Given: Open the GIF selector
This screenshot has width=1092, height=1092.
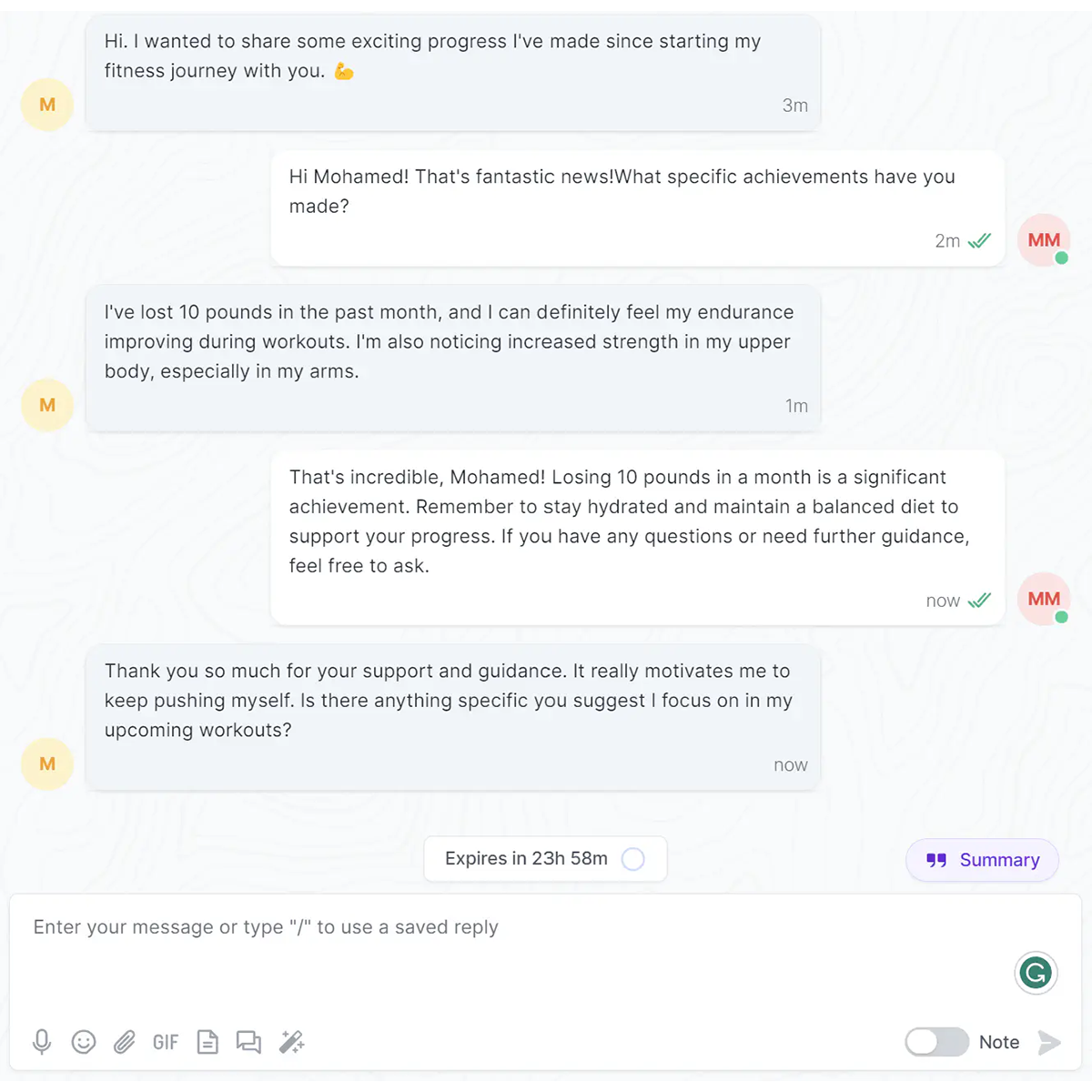Looking at the screenshot, I should 166,1042.
